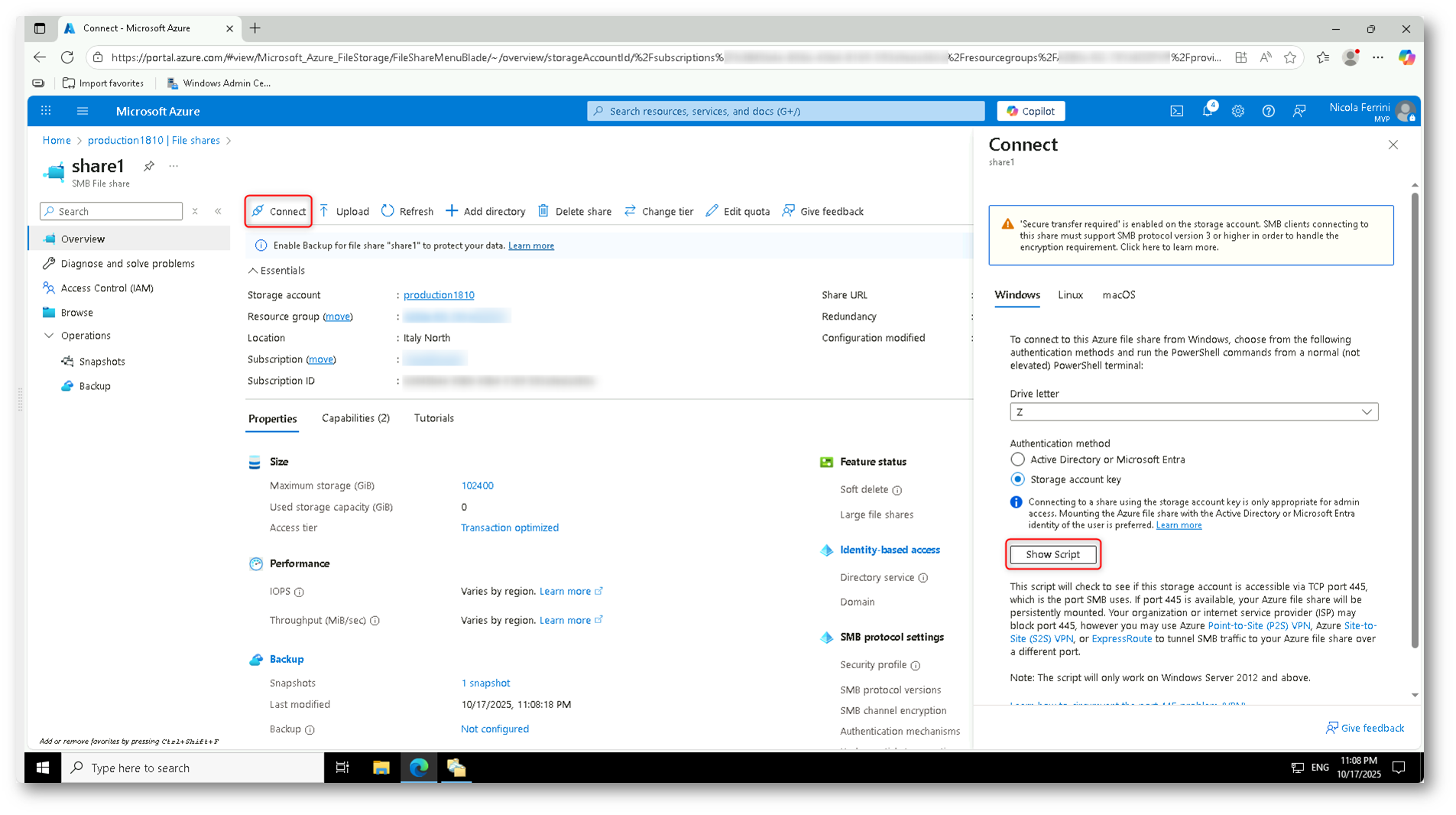The height and width of the screenshot is (815, 1456).
Task: Click the Refresh toolbar command
Action: pos(407,211)
